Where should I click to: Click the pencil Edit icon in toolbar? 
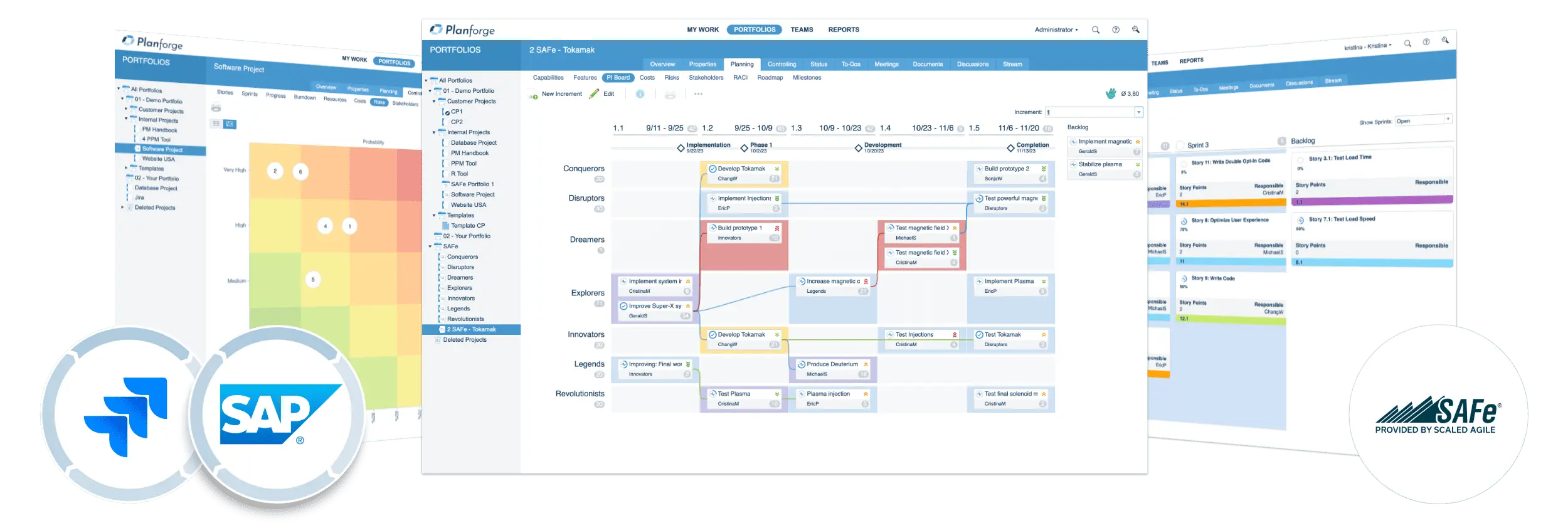[594, 93]
